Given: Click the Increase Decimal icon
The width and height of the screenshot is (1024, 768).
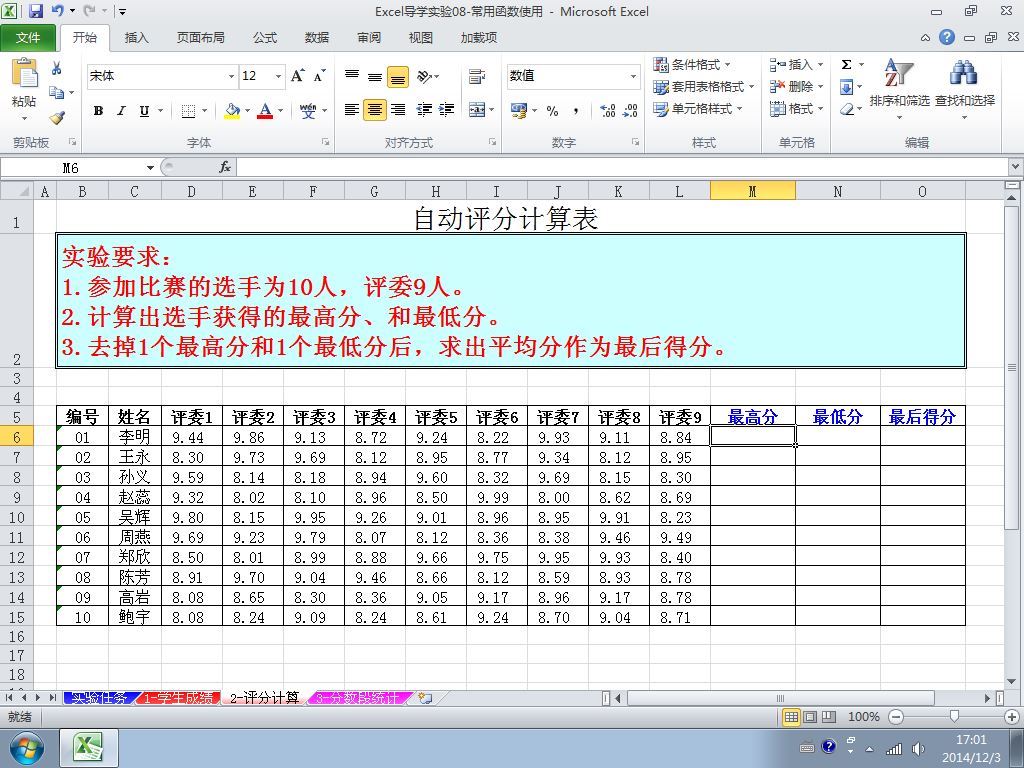Looking at the screenshot, I should tap(607, 110).
